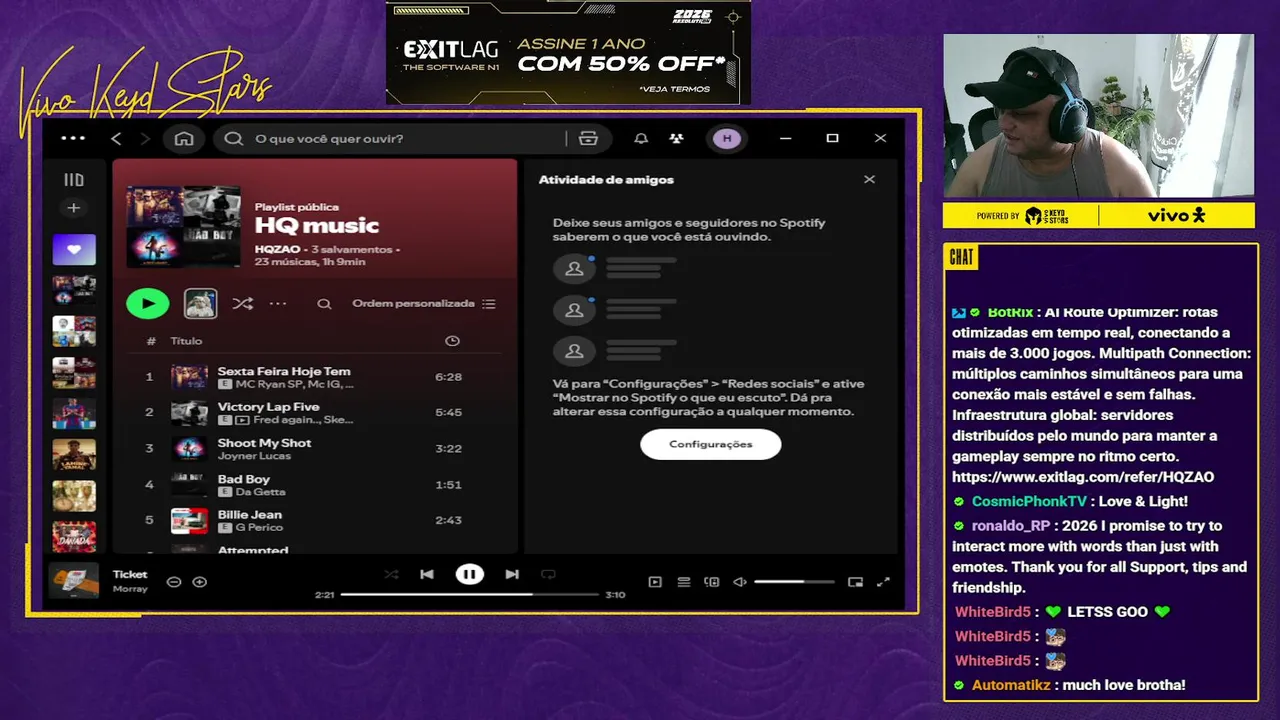
Task: Click the duration clock column header
Action: (452, 341)
